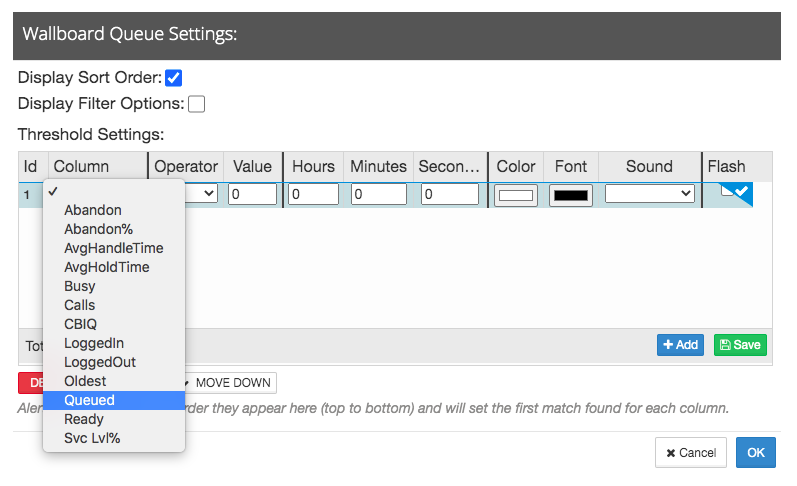Click the Hours column header
This screenshot has width=797, height=486.
[x=313, y=166]
